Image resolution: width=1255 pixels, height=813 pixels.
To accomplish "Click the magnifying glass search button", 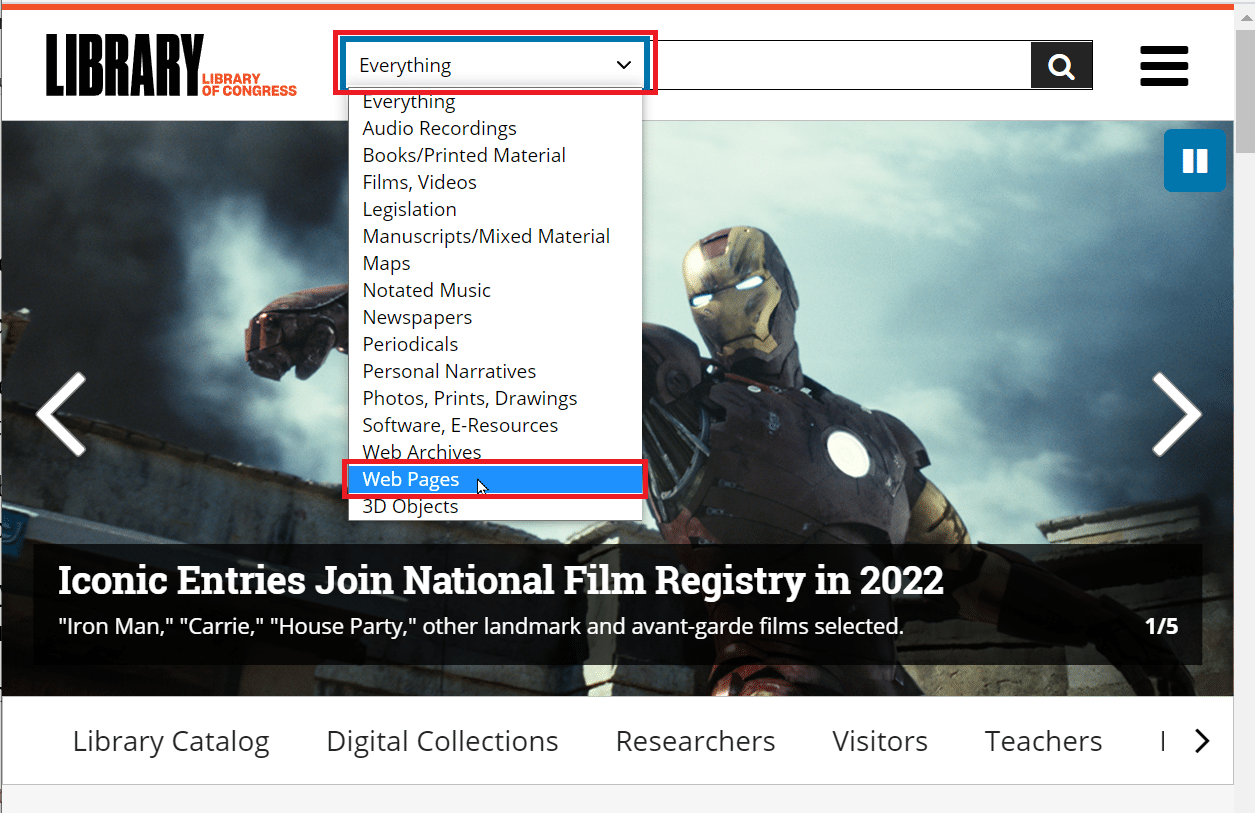I will (x=1061, y=66).
